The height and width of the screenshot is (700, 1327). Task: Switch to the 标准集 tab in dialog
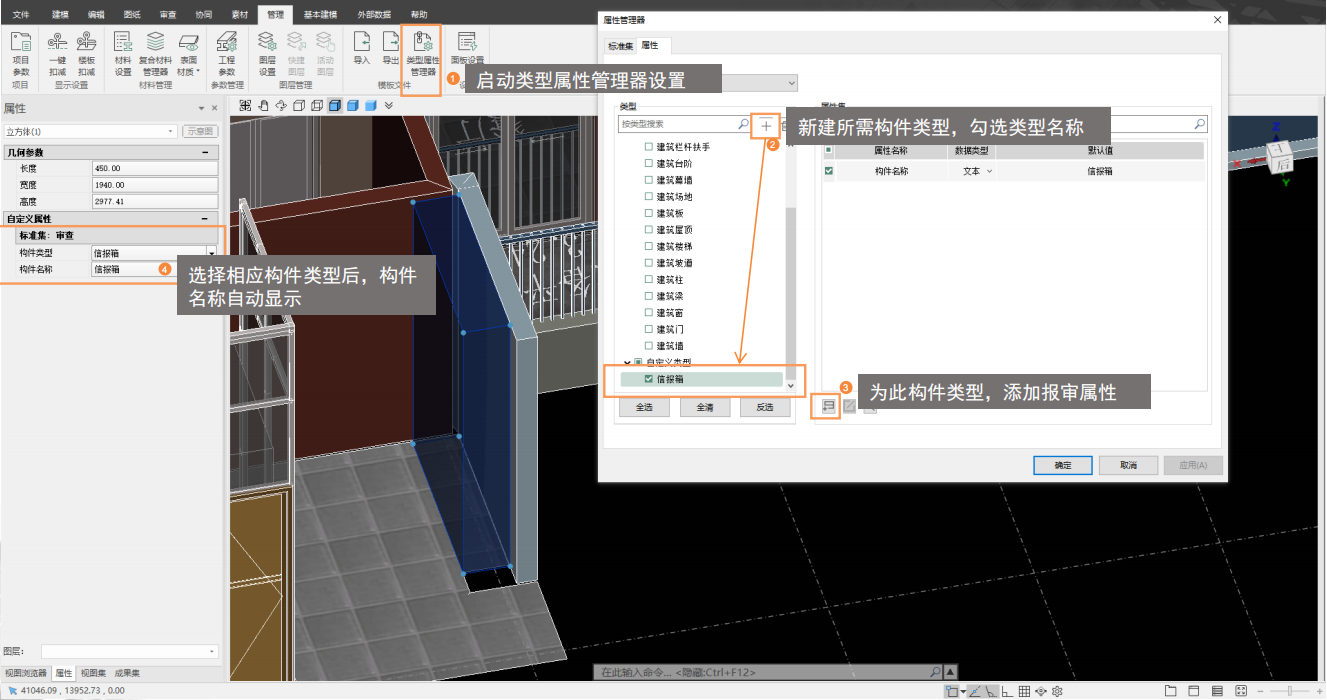621,46
